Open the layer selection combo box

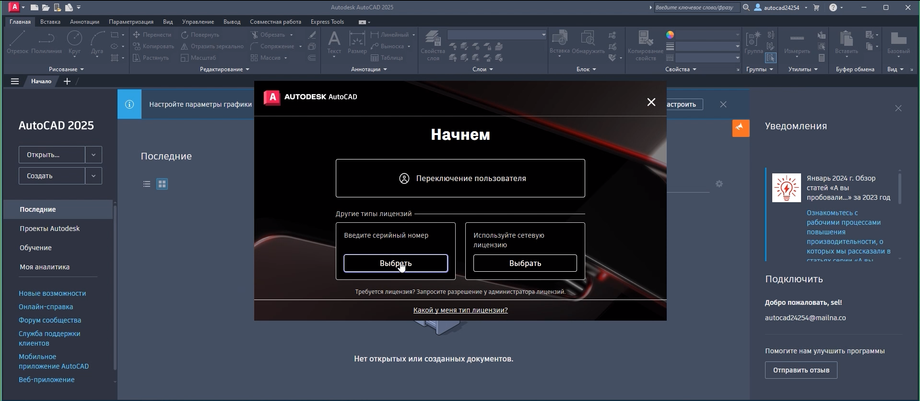(x=497, y=35)
